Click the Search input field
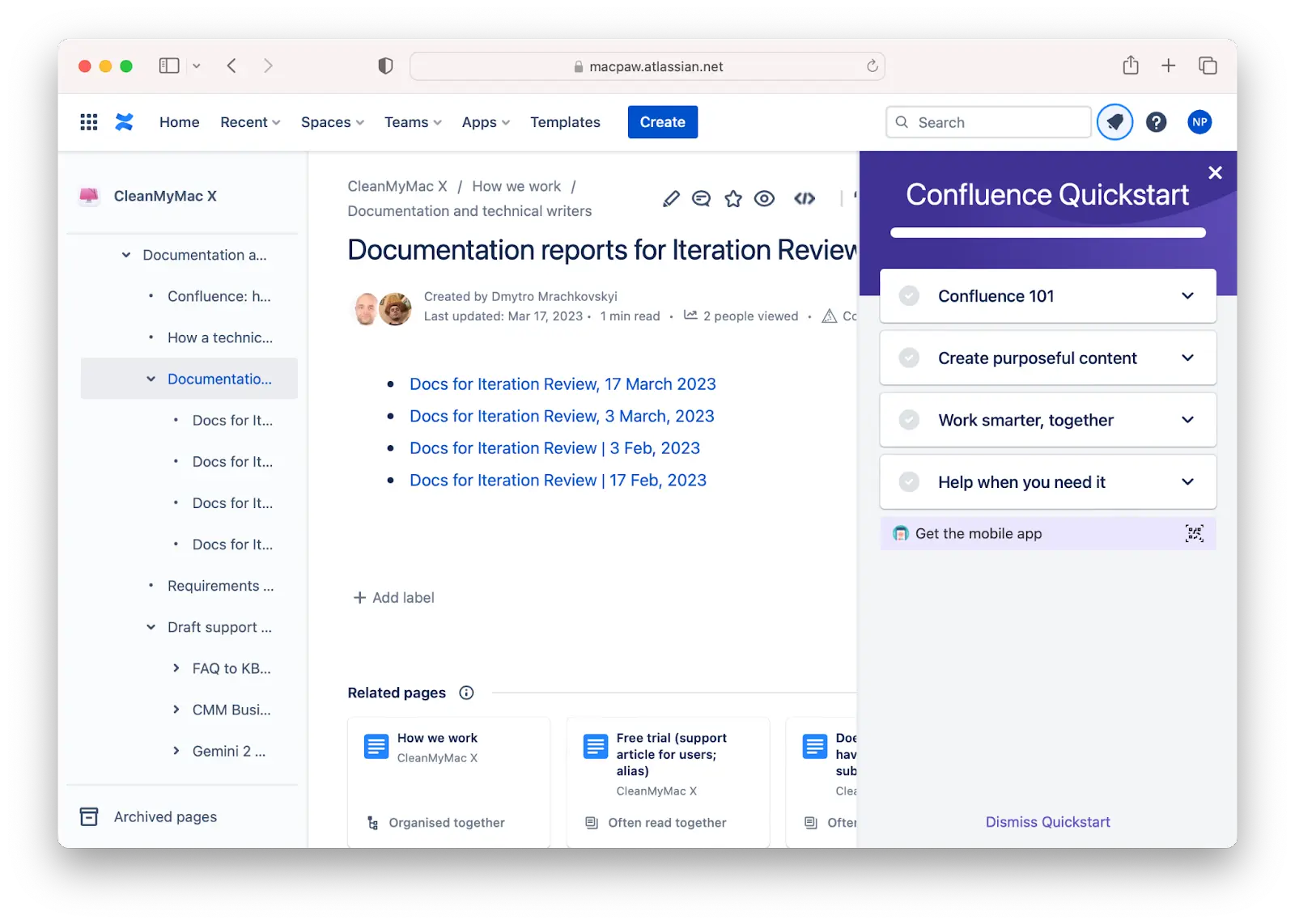1295x924 pixels. pos(996,123)
